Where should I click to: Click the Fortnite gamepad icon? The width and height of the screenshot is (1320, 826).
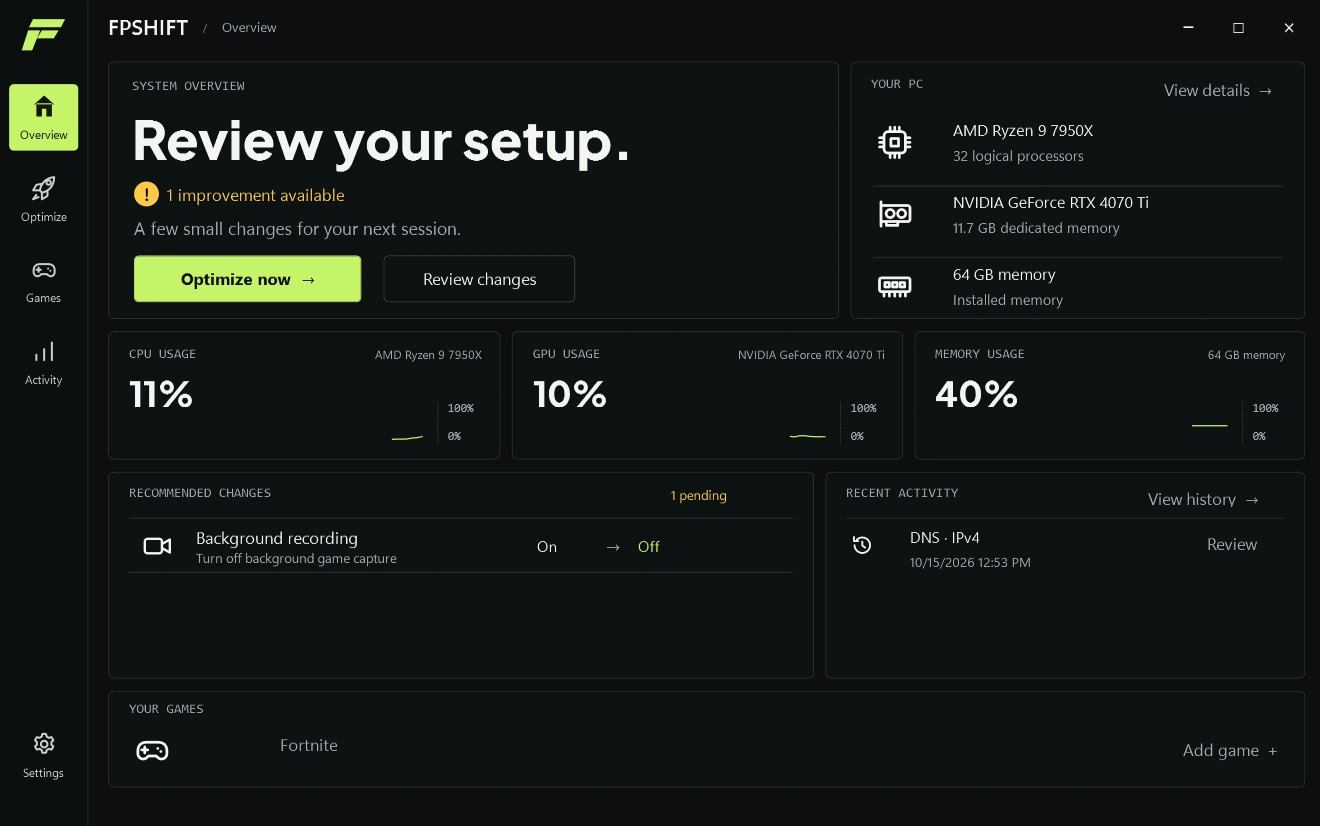(152, 750)
